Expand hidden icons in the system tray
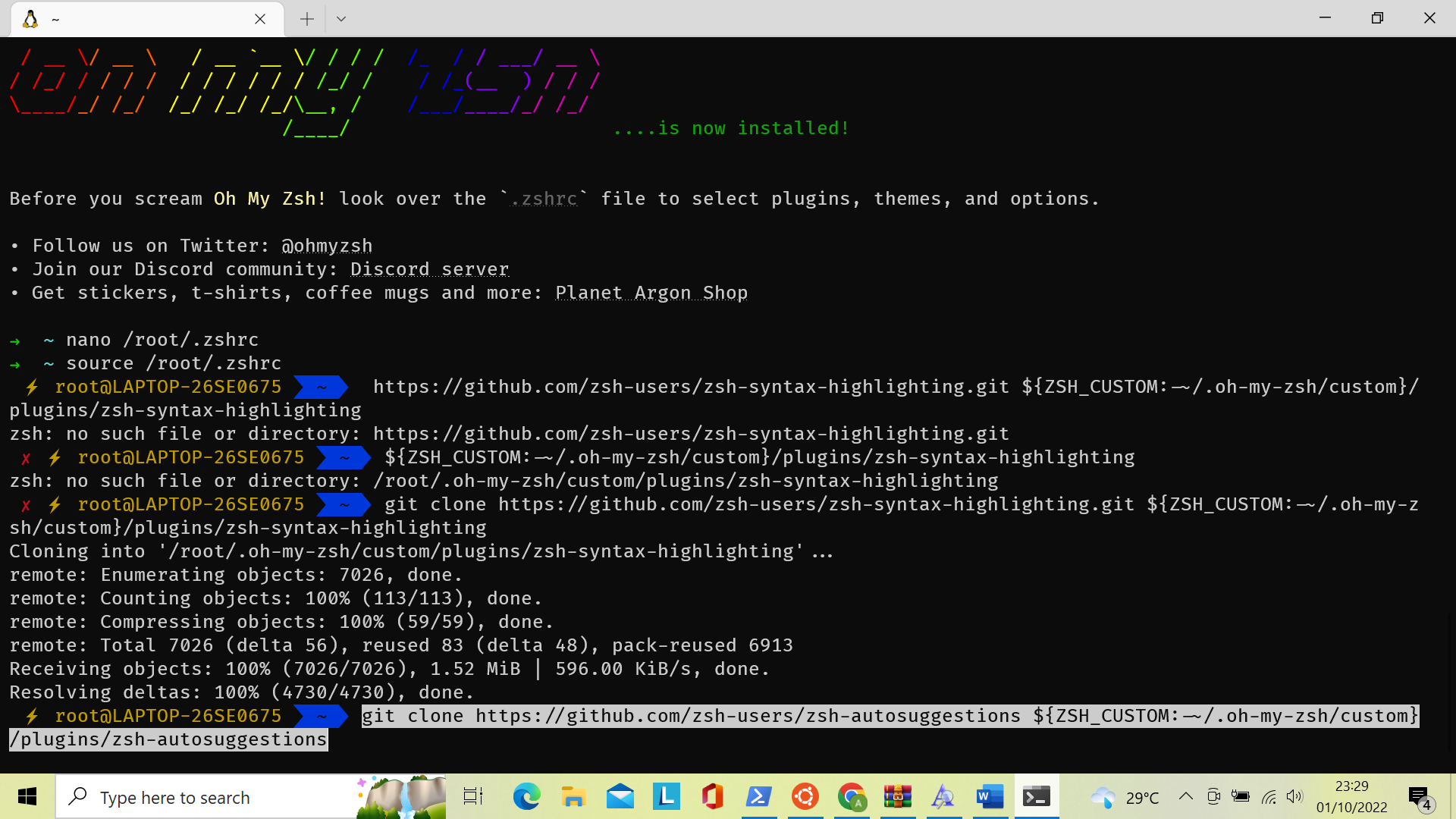This screenshot has height=819, width=1456. click(x=1187, y=796)
